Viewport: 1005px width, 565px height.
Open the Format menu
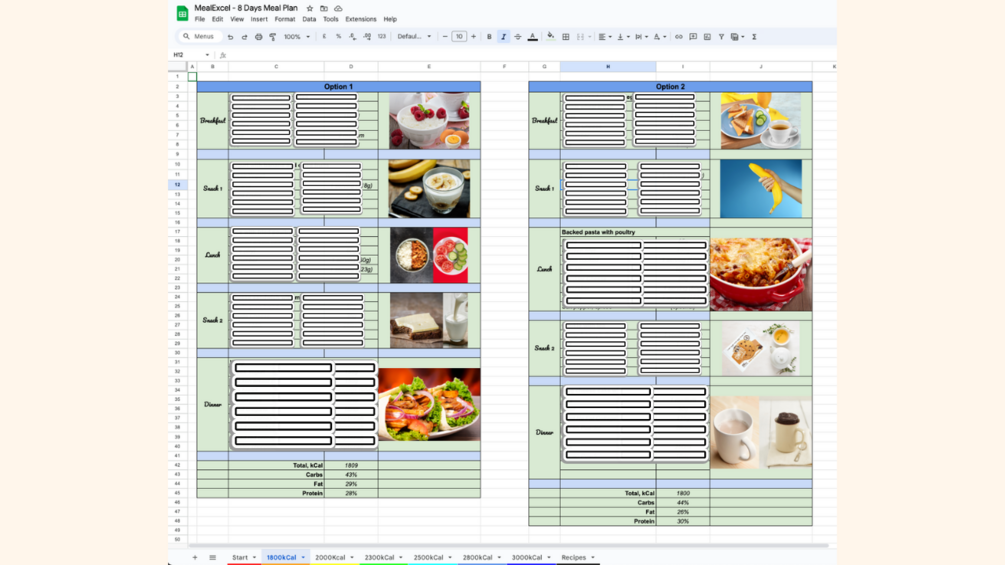click(285, 19)
